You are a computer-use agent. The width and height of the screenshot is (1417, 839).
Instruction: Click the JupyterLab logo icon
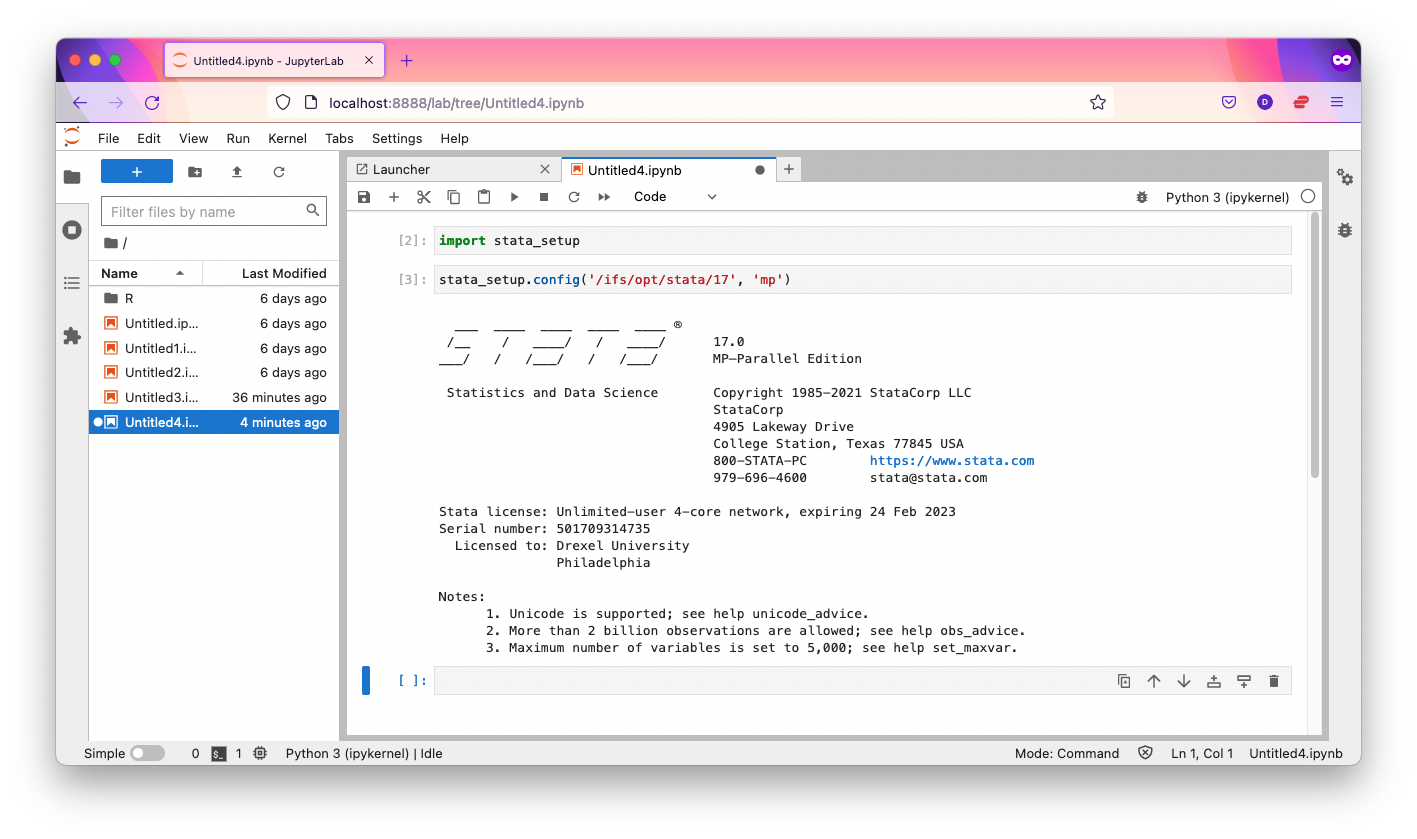point(72,137)
